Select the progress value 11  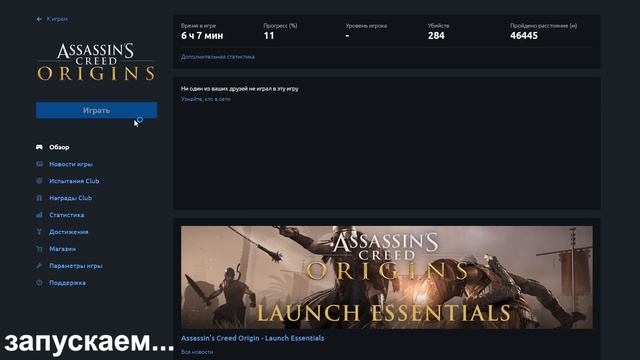[269, 36]
